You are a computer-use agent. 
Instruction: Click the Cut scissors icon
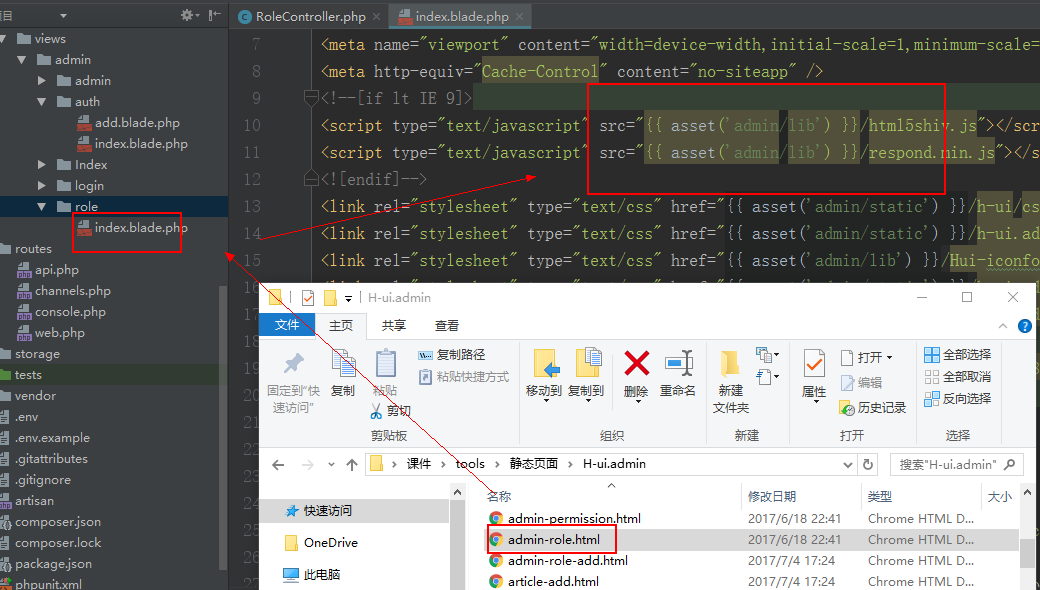pyautogui.click(x=377, y=411)
